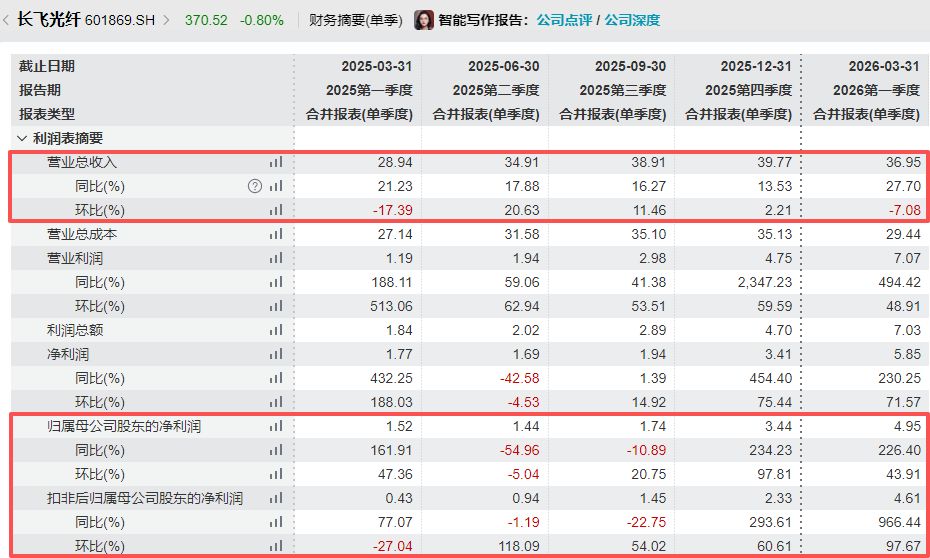Select revenue cell 36.95
Screen dimensions: 930x558
[905, 162]
